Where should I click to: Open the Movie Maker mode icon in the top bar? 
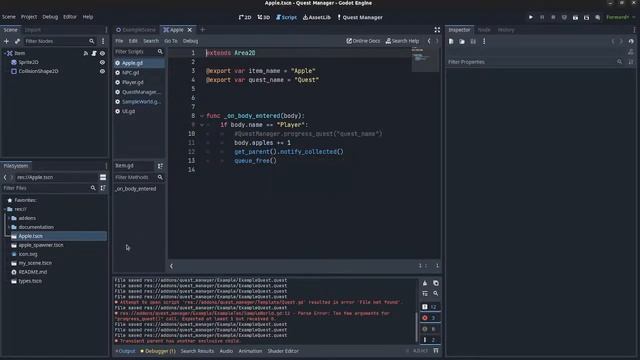click(x=598, y=17)
